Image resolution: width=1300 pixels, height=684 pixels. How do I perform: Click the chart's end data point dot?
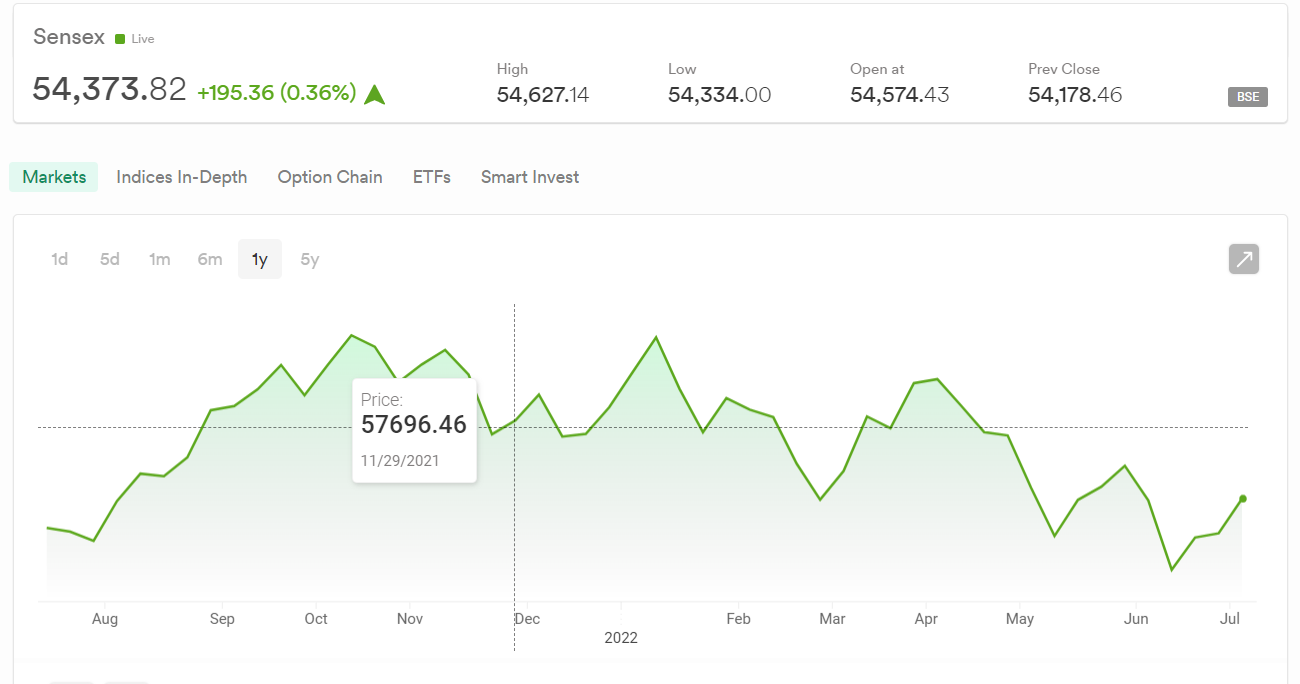point(1243,498)
